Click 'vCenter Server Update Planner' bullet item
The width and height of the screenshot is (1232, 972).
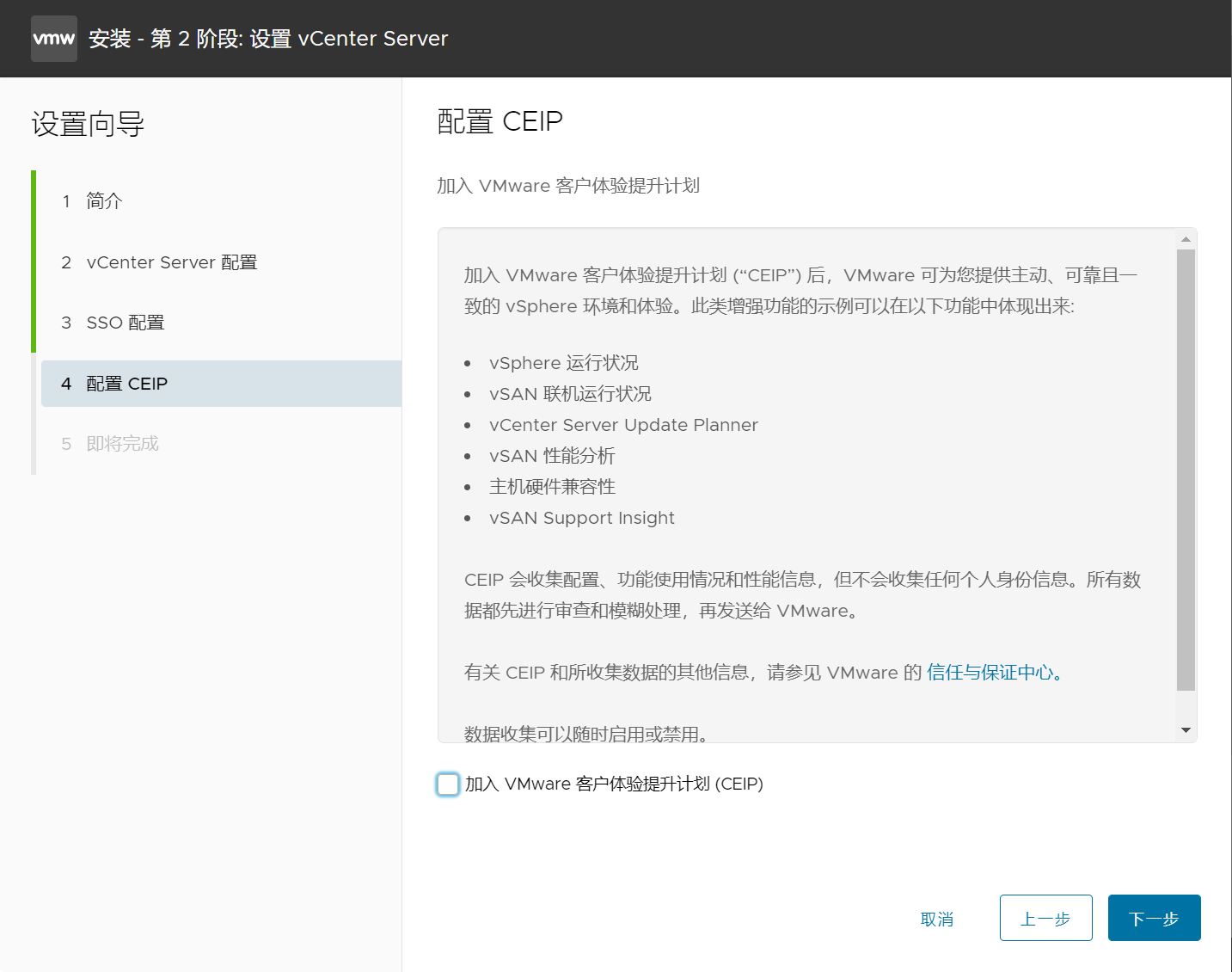623,425
